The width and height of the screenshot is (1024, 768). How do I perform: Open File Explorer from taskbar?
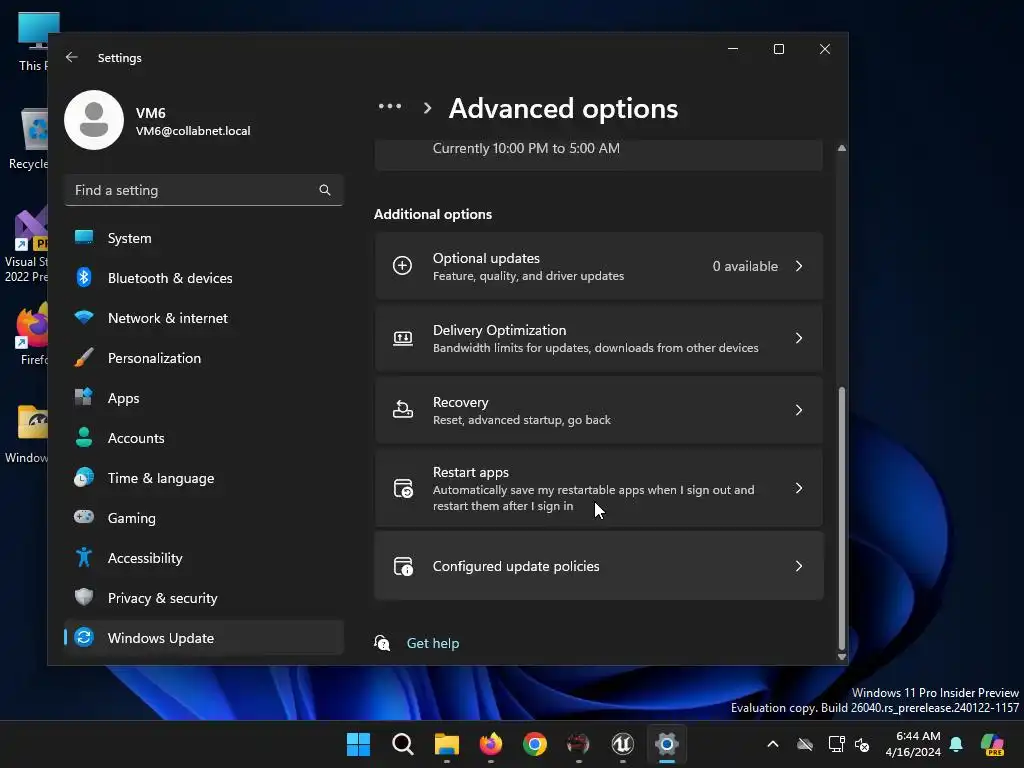tap(447, 744)
